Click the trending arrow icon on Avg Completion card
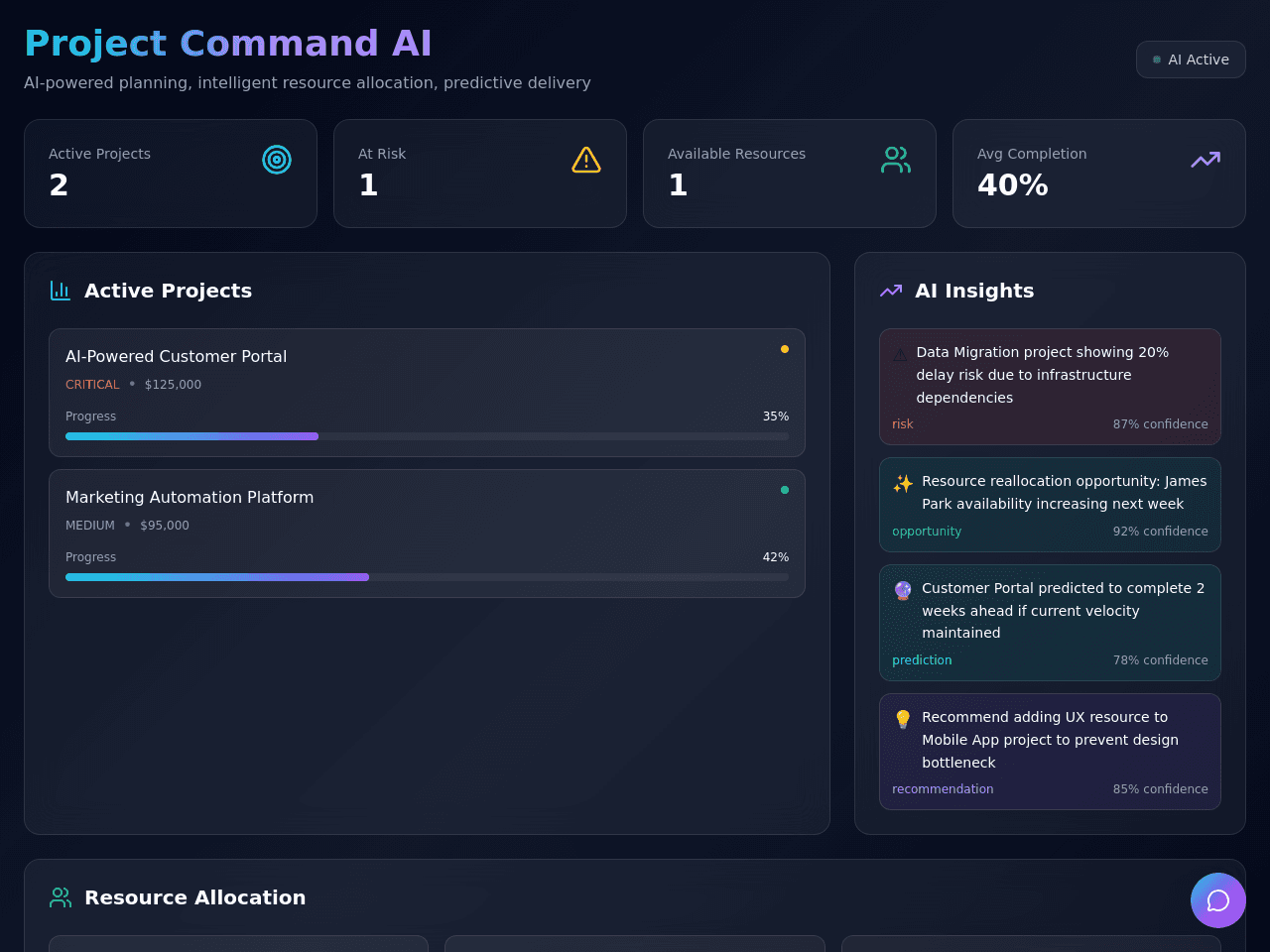The image size is (1270, 952). coord(1206,160)
